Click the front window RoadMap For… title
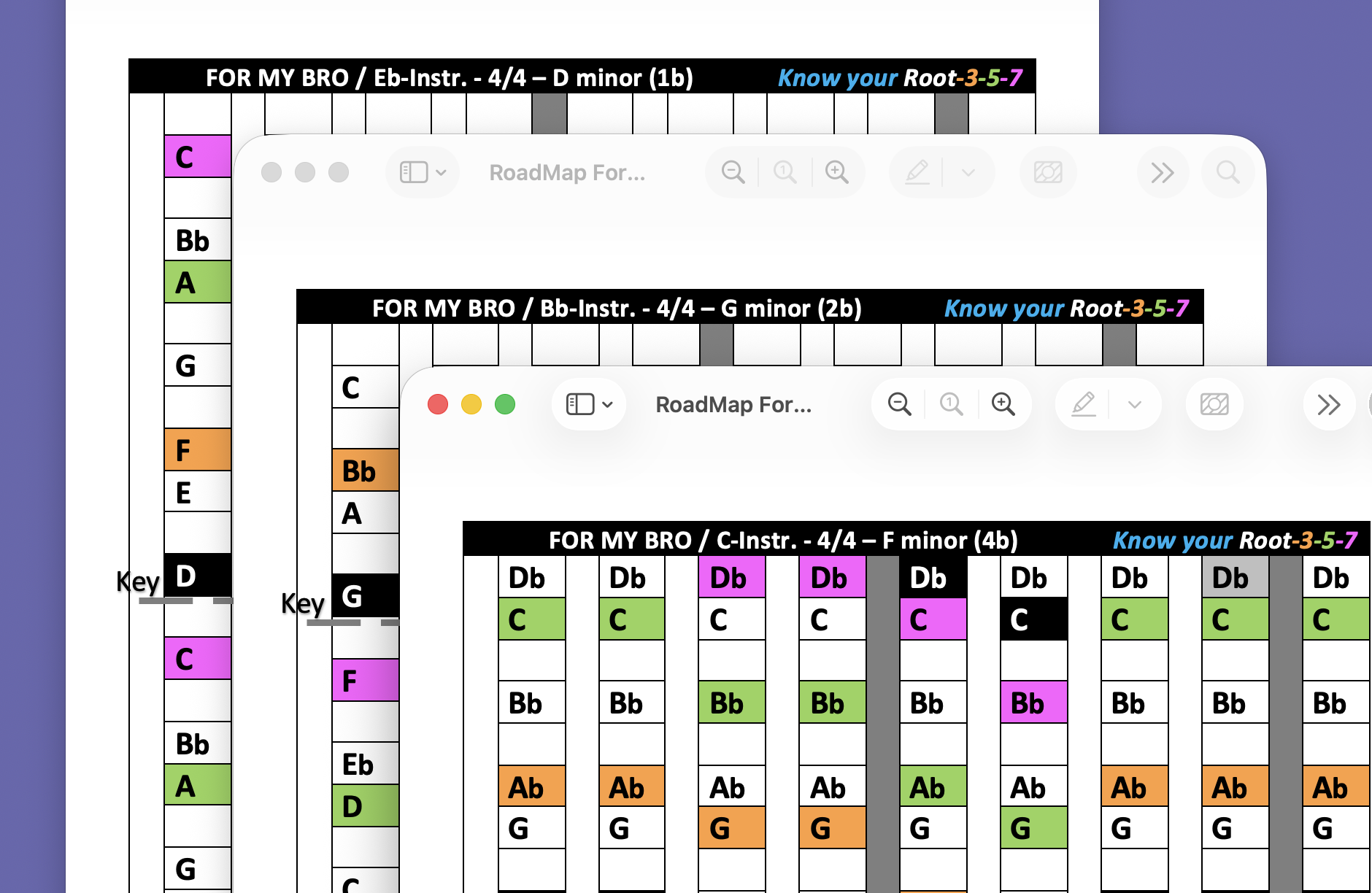The height and width of the screenshot is (893, 1372). pos(733,404)
